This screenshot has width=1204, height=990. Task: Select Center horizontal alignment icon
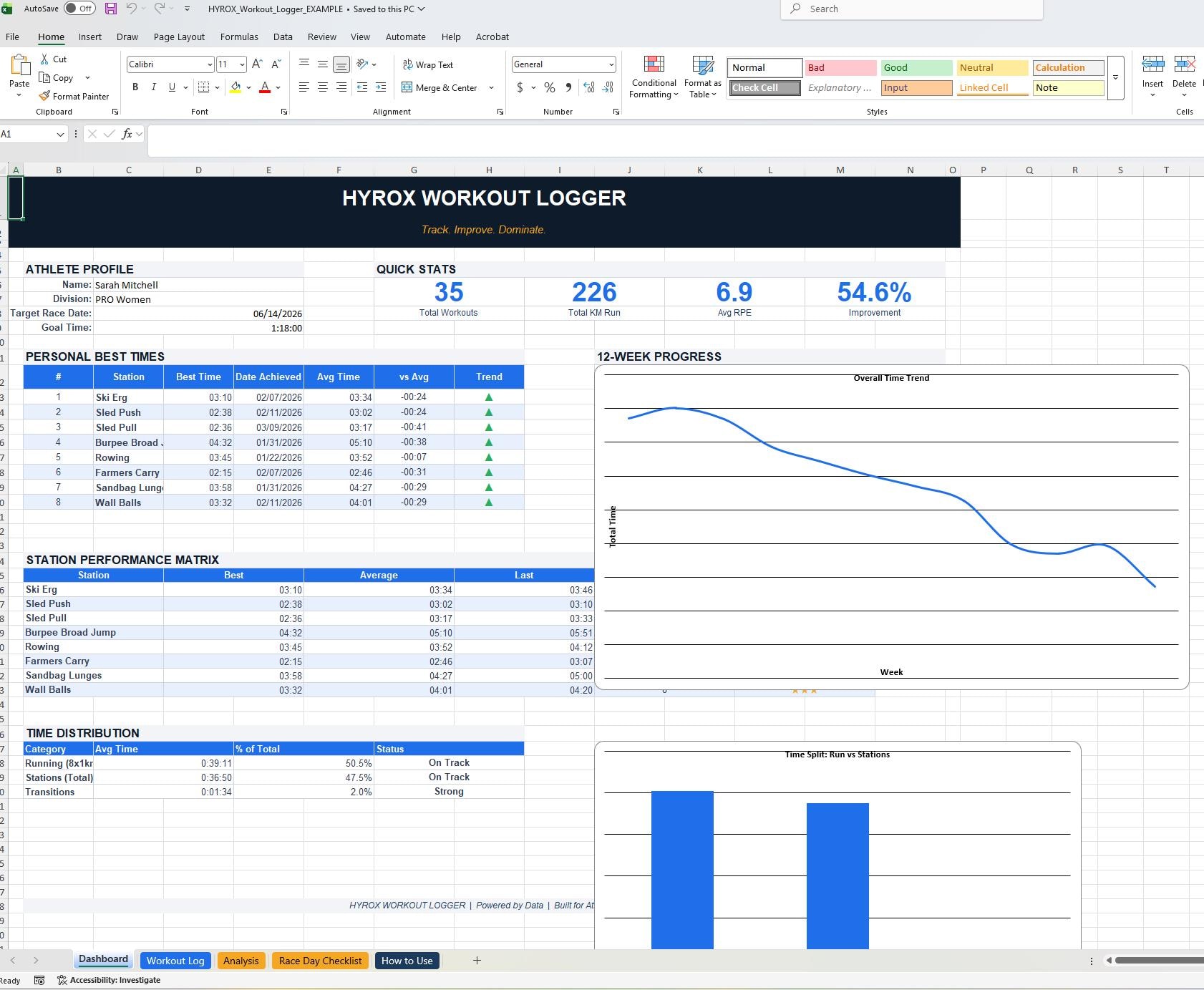[x=323, y=87]
